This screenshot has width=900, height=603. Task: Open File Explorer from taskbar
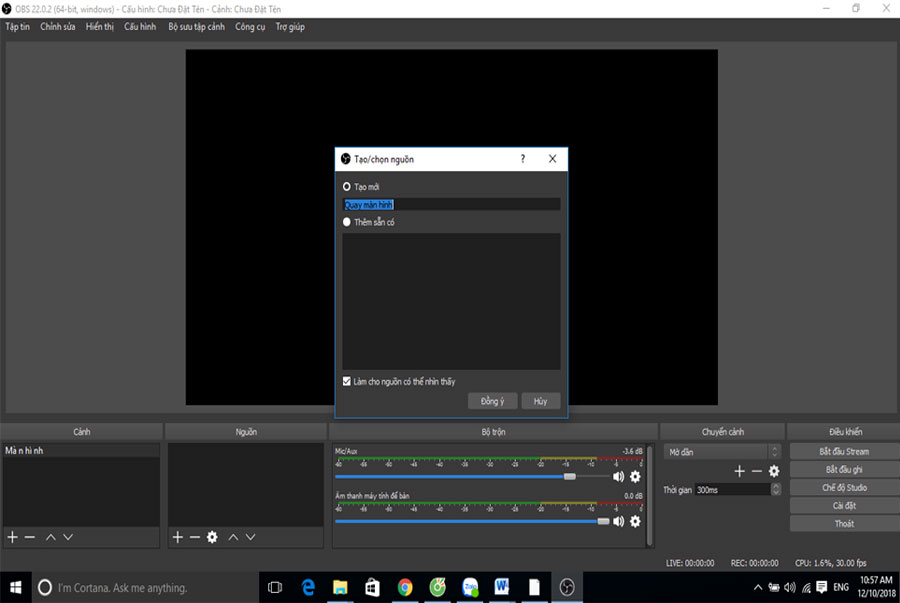coord(340,588)
